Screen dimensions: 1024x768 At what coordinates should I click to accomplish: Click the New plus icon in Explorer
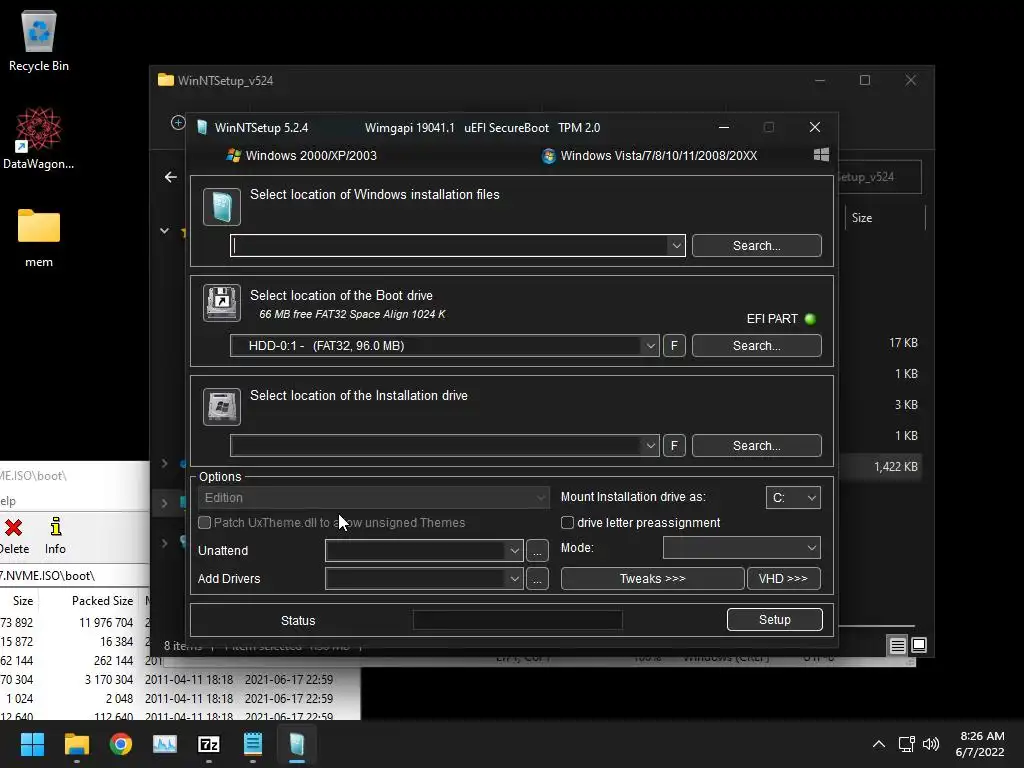[178, 123]
